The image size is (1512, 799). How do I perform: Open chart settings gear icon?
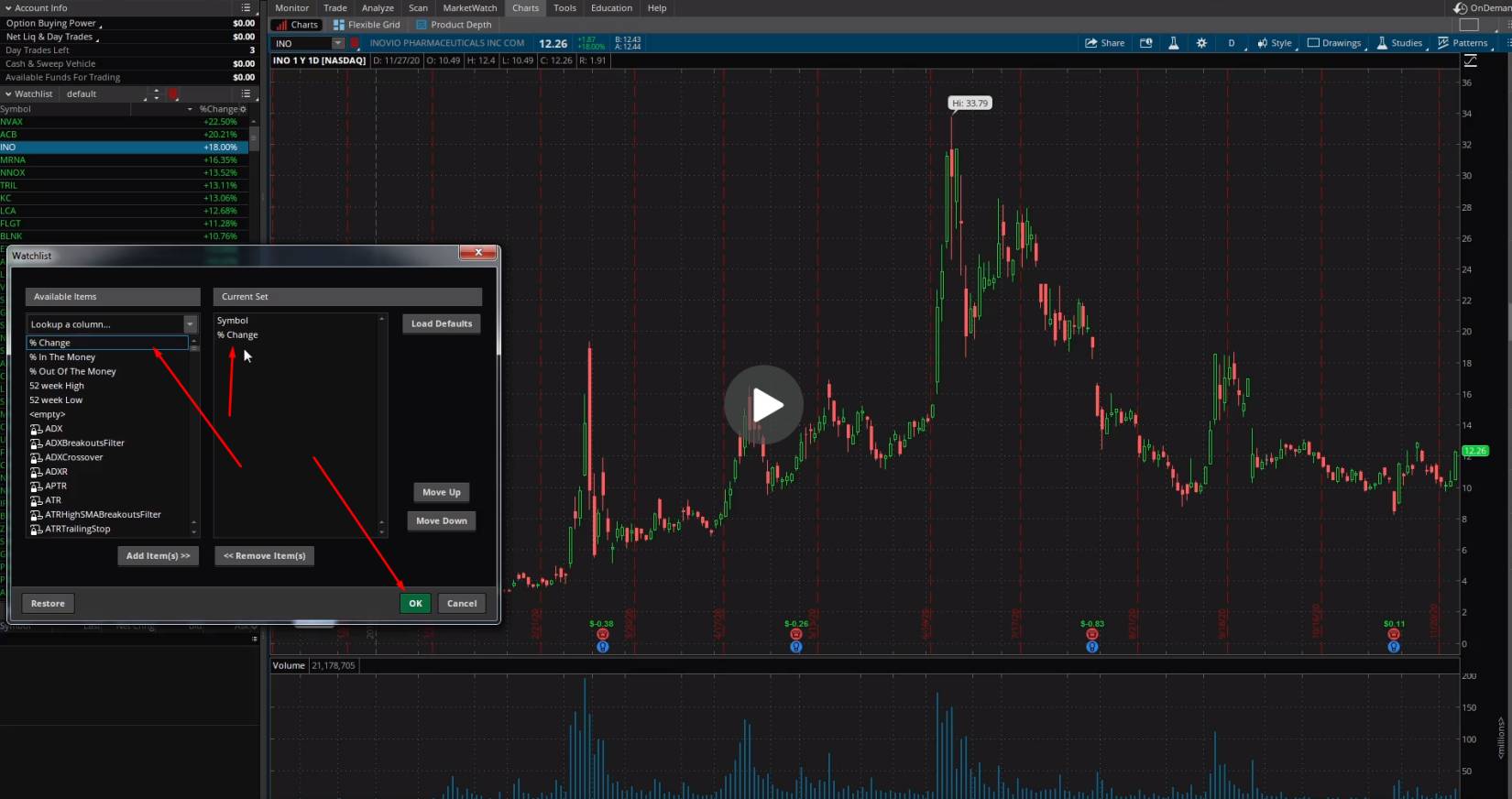[x=1201, y=43]
